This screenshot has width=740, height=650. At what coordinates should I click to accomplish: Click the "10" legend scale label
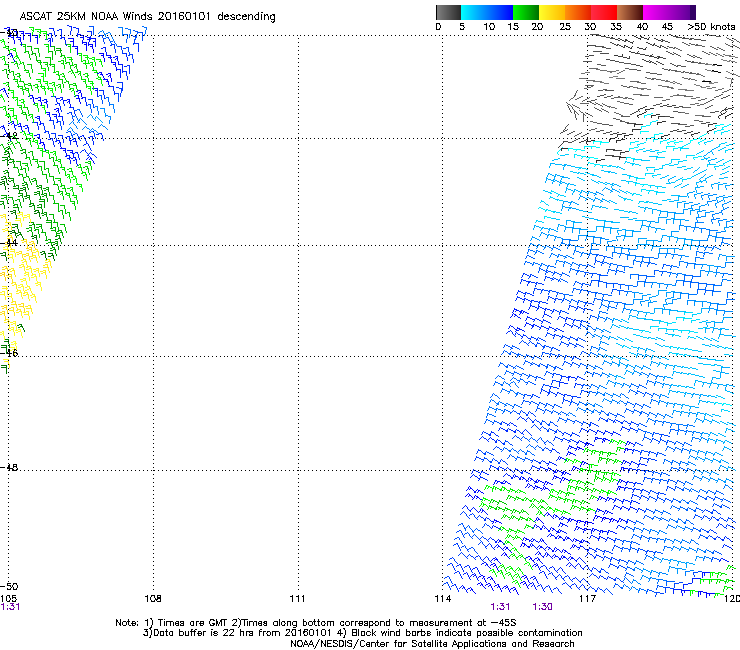coord(489,27)
